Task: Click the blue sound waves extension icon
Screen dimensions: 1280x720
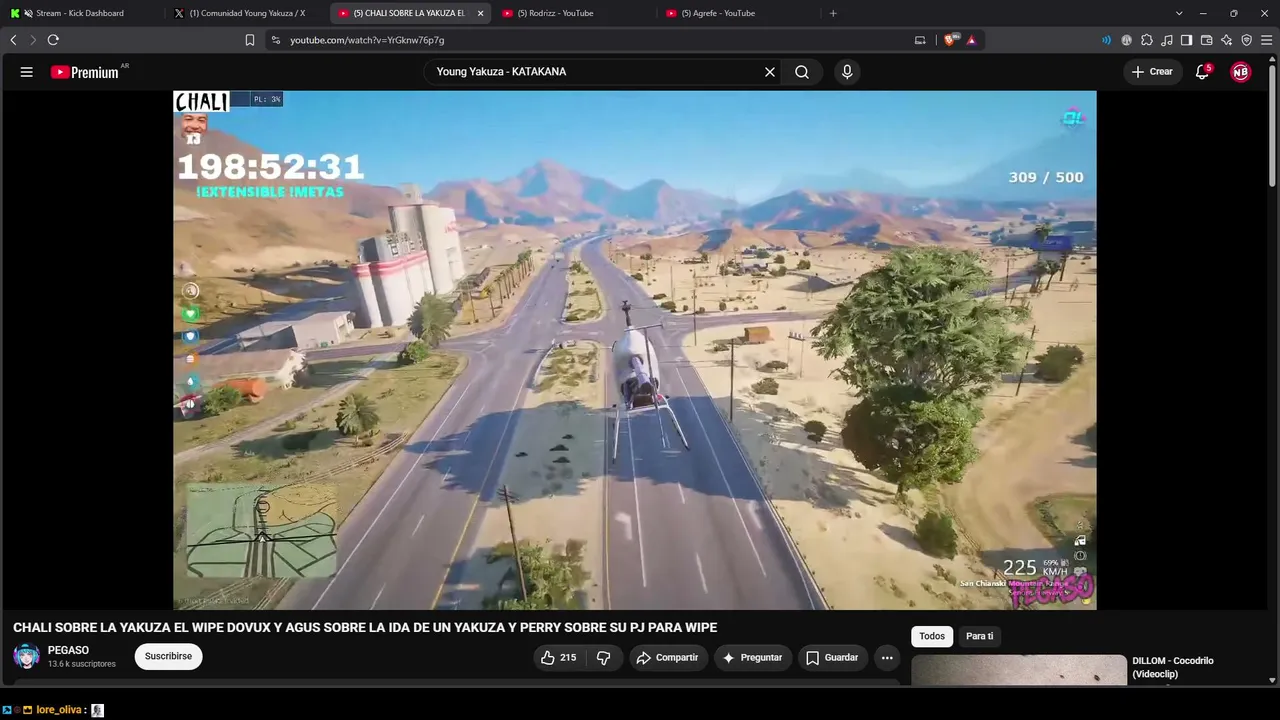Action: pos(1106,40)
